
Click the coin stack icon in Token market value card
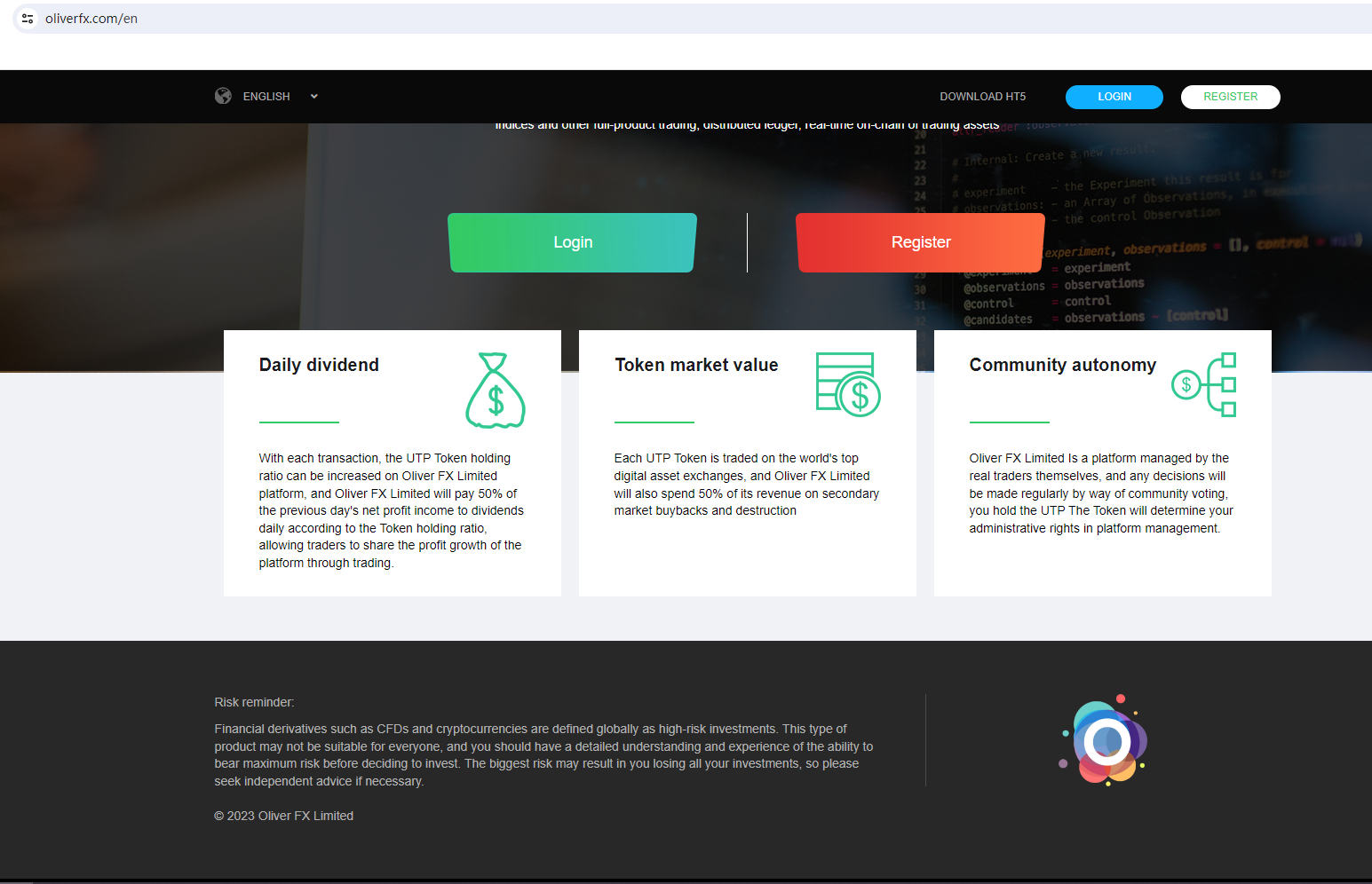tap(848, 384)
